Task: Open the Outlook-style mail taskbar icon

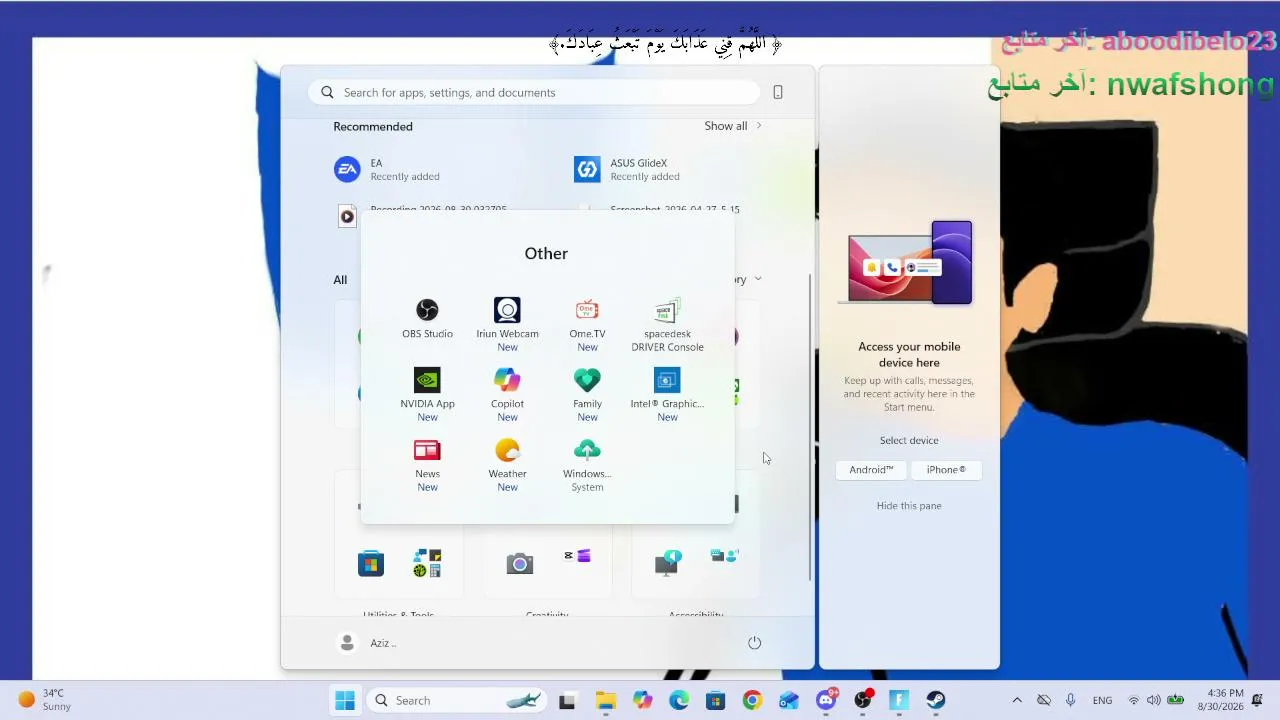Action: point(789,700)
